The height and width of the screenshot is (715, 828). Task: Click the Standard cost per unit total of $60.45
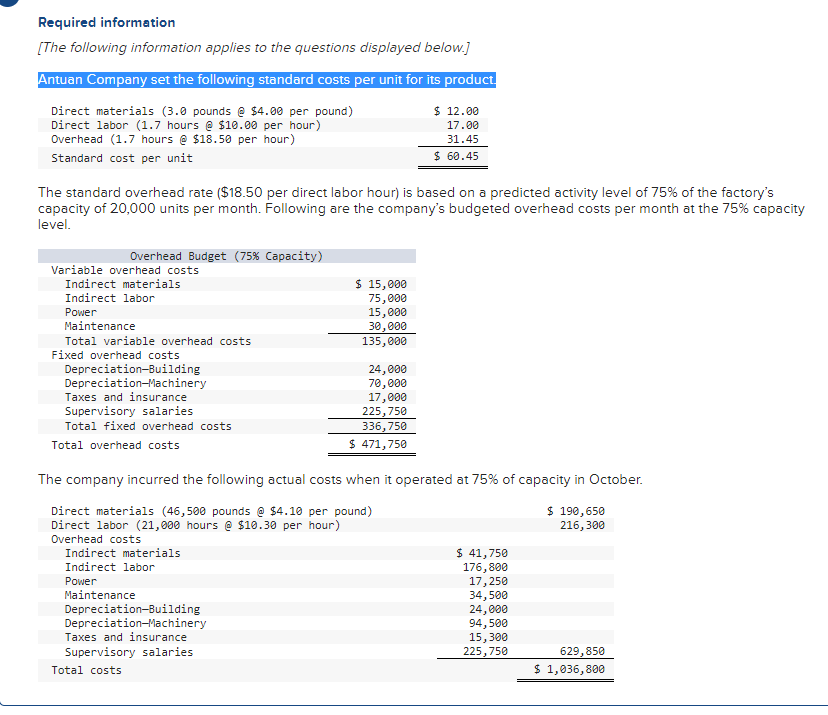pos(458,157)
